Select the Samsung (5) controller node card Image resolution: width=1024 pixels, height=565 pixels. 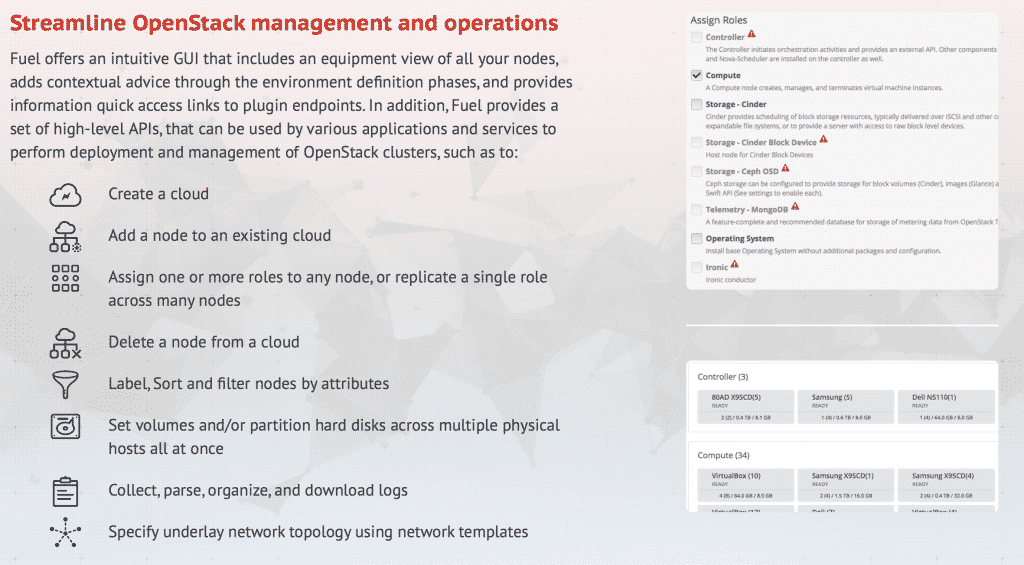pyautogui.click(x=846, y=407)
